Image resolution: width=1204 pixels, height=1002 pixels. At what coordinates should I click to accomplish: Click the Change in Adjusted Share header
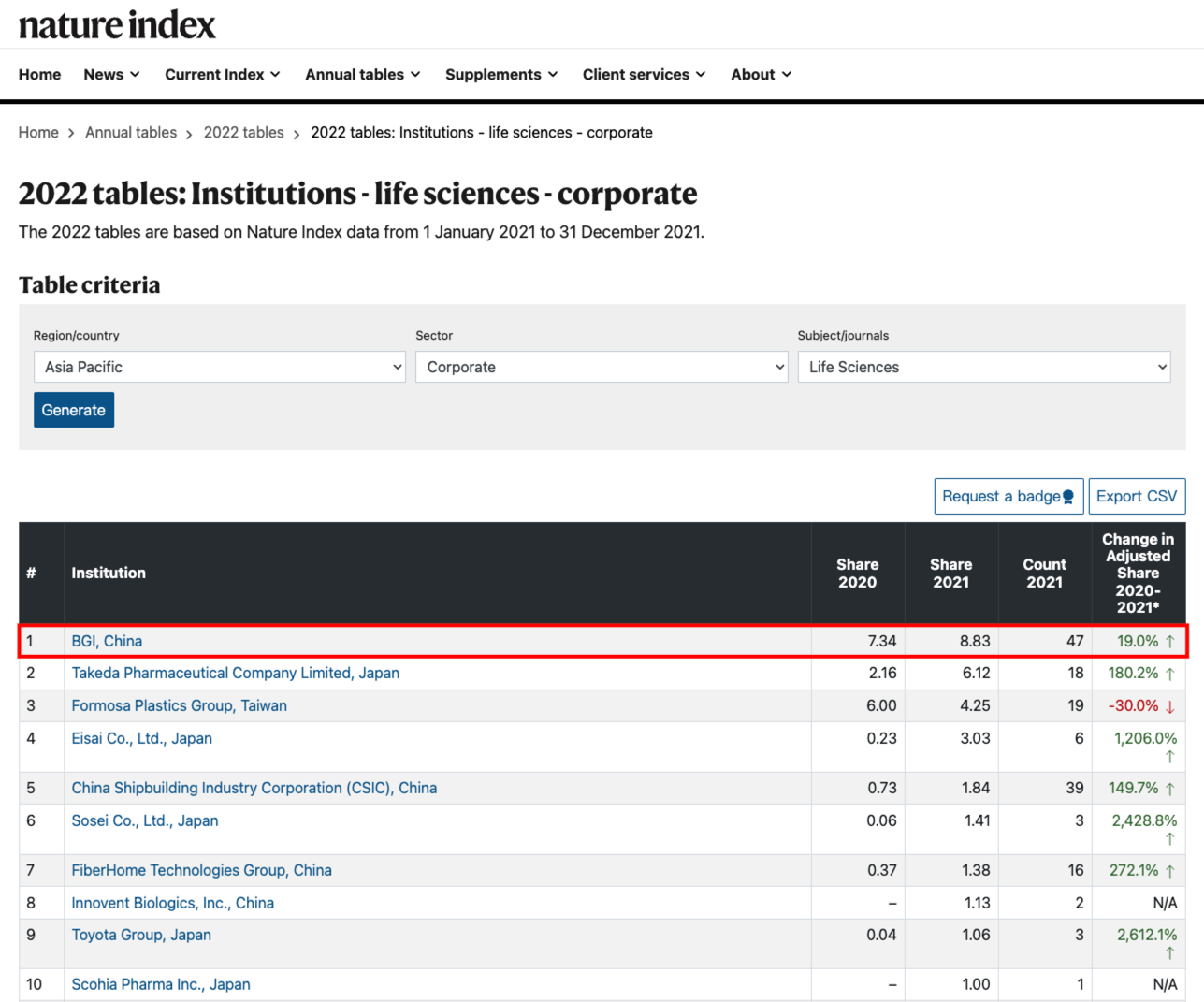[x=1138, y=574]
